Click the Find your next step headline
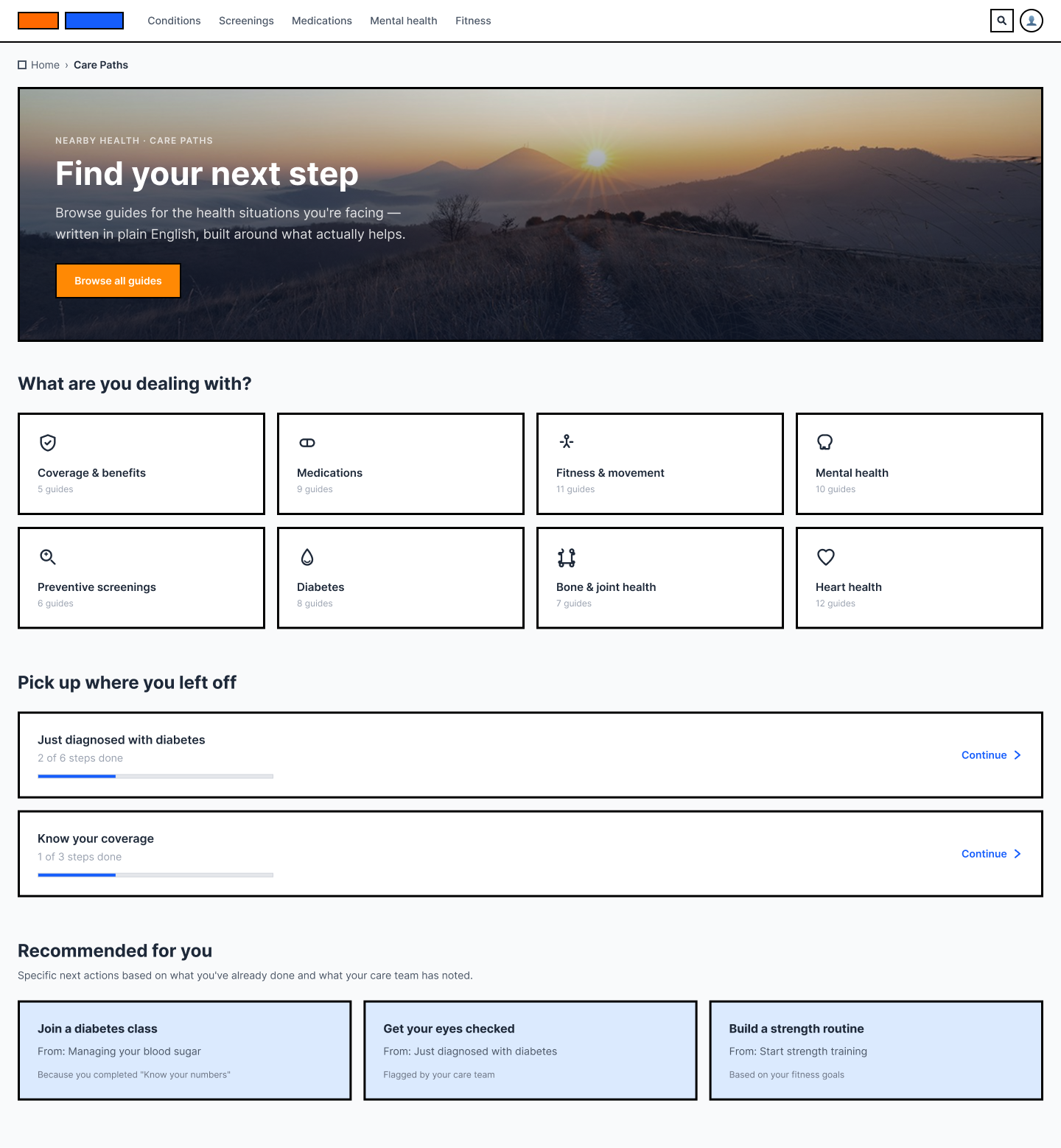This screenshot has width=1061, height=1148. (207, 174)
